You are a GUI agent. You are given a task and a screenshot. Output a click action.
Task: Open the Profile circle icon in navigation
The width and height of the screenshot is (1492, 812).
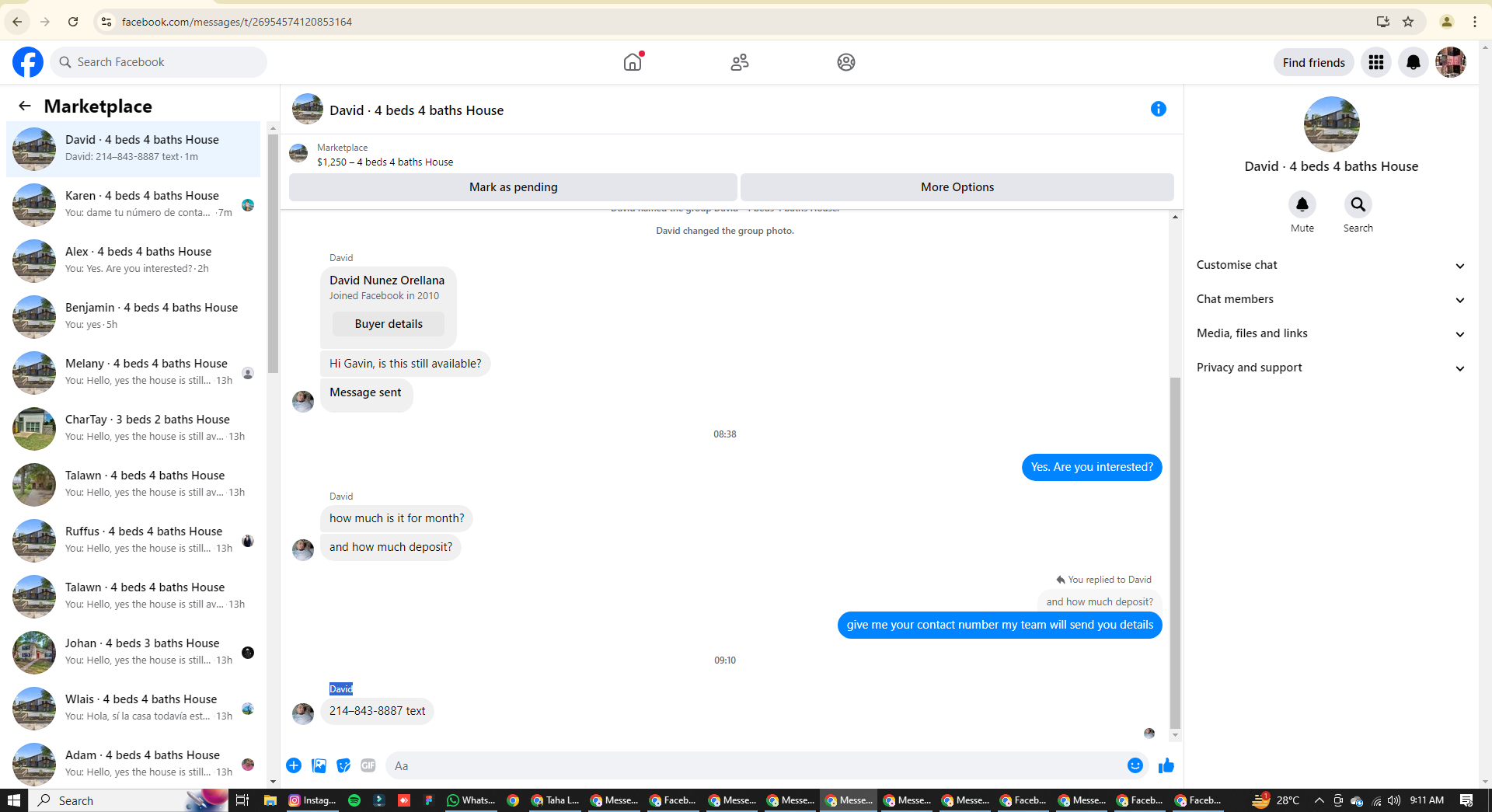tap(846, 62)
